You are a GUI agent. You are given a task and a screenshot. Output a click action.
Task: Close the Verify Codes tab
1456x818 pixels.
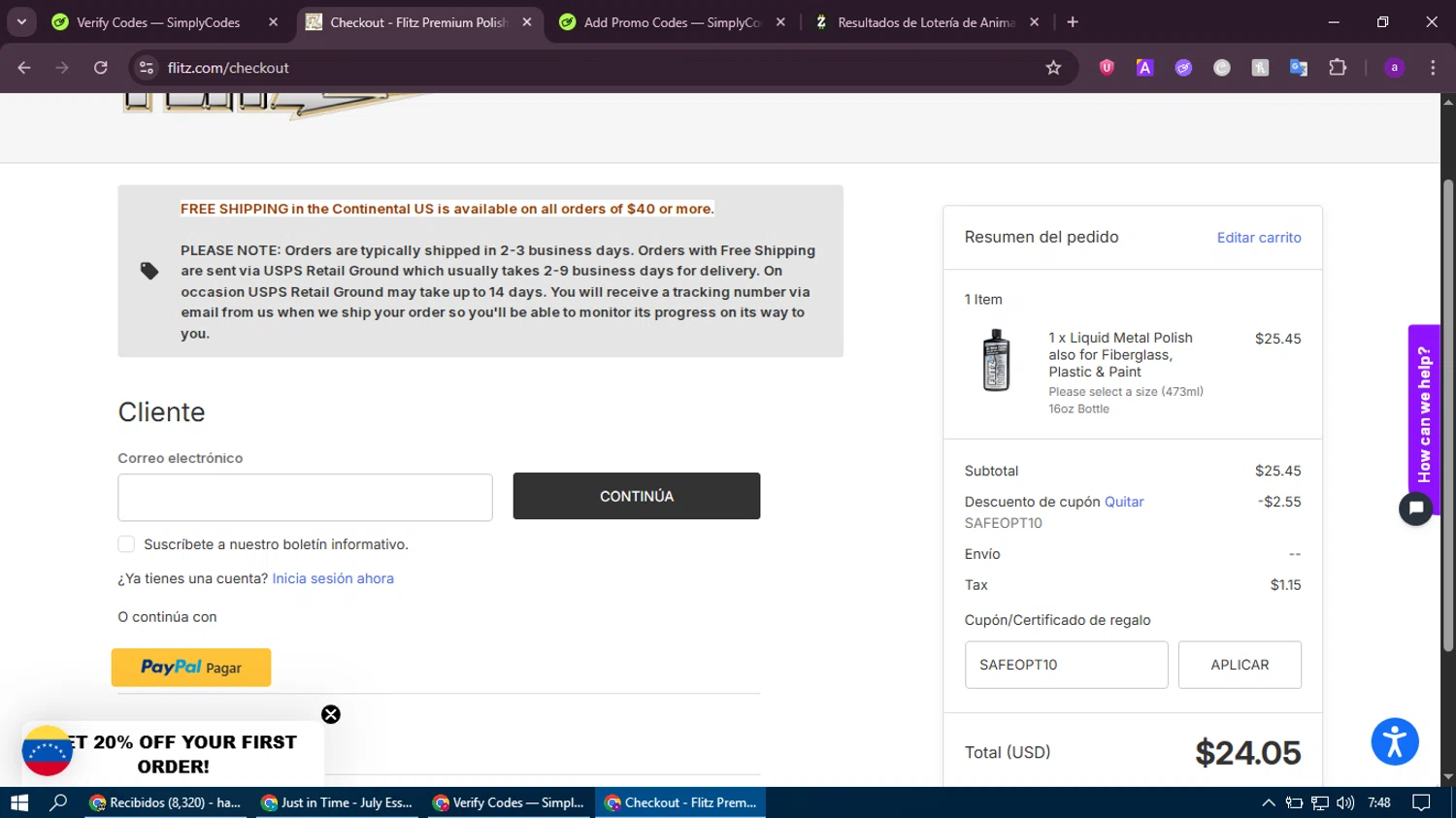[273, 22]
